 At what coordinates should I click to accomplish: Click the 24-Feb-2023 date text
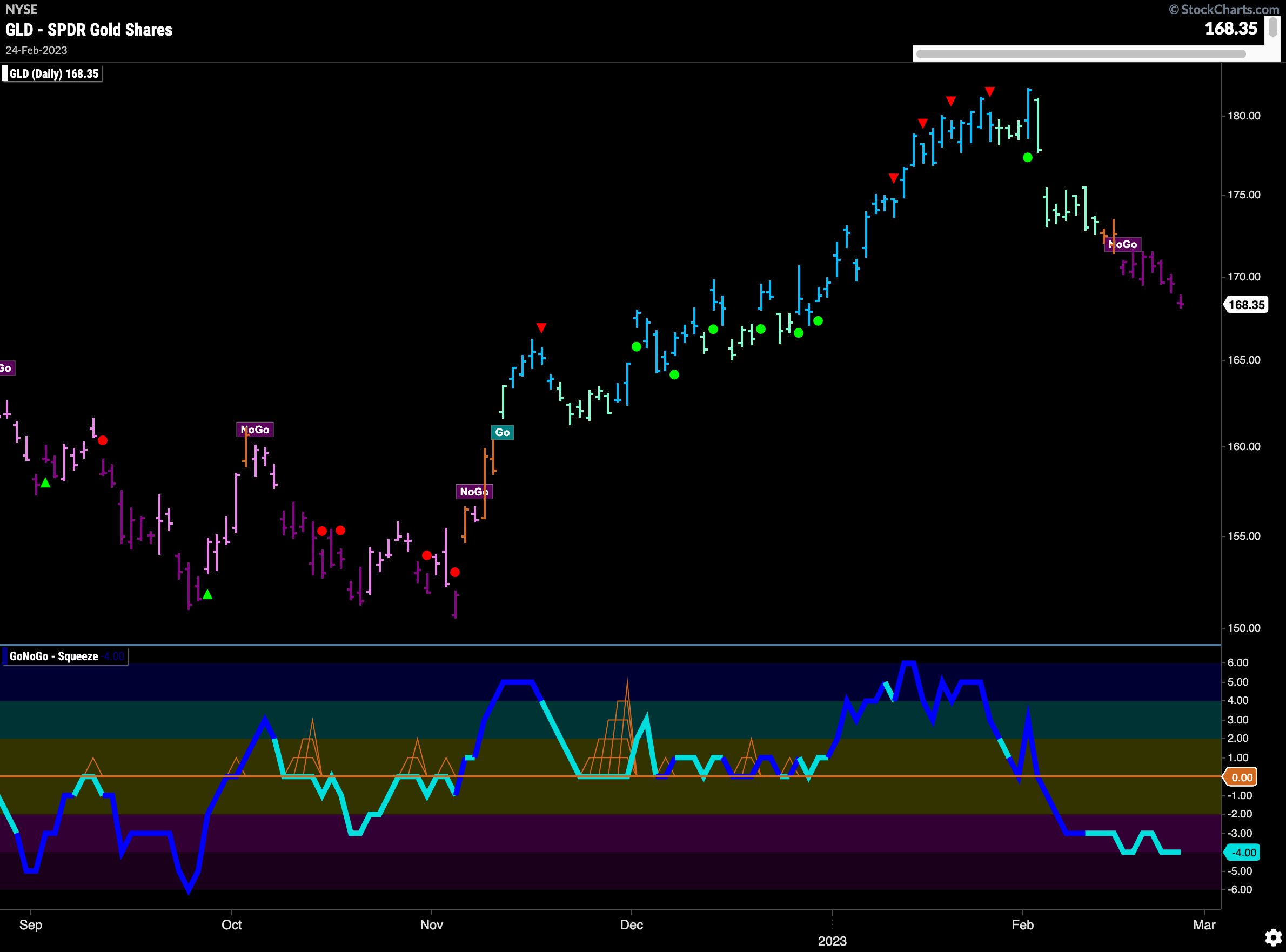coord(36,50)
